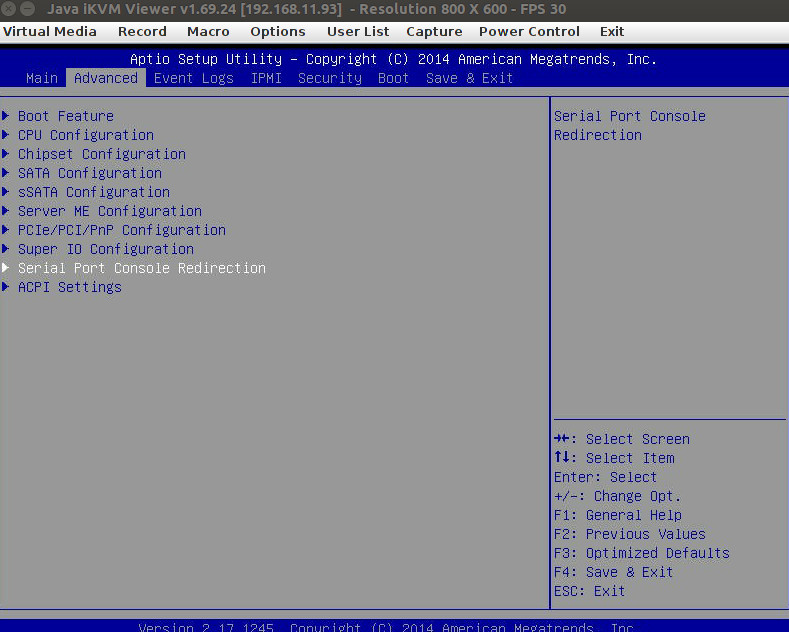Open the Options menu
789x632 pixels.
coord(278,32)
